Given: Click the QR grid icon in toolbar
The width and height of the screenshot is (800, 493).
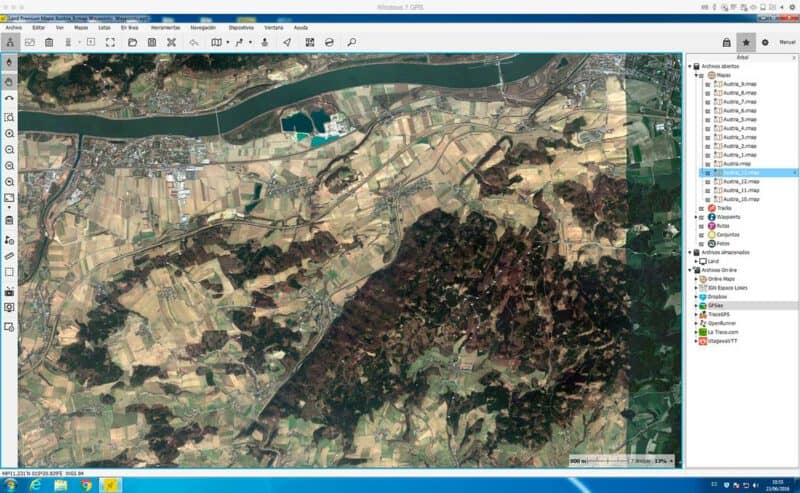Looking at the screenshot, I should point(310,42).
